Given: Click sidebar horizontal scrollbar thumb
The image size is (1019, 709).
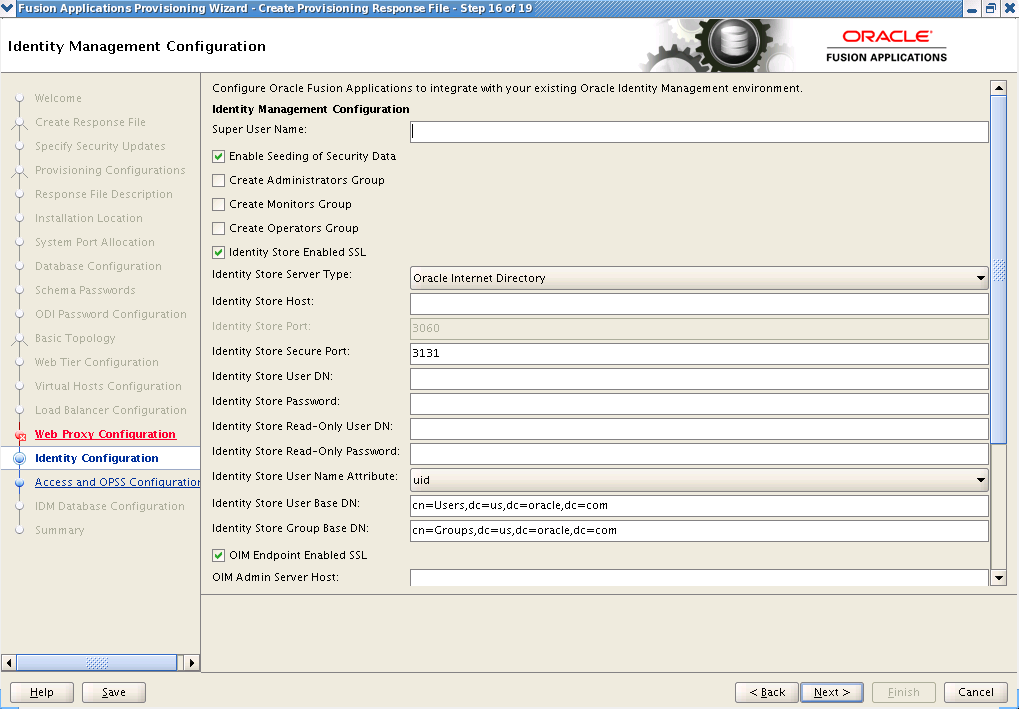Looking at the screenshot, I should pyautogui.click(x=96, y=663).
